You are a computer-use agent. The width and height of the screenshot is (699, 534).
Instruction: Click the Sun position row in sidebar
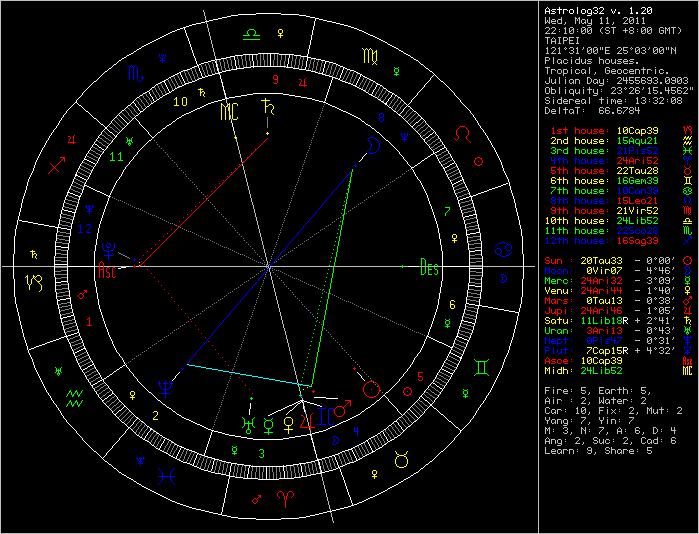(x=612, y=259)
